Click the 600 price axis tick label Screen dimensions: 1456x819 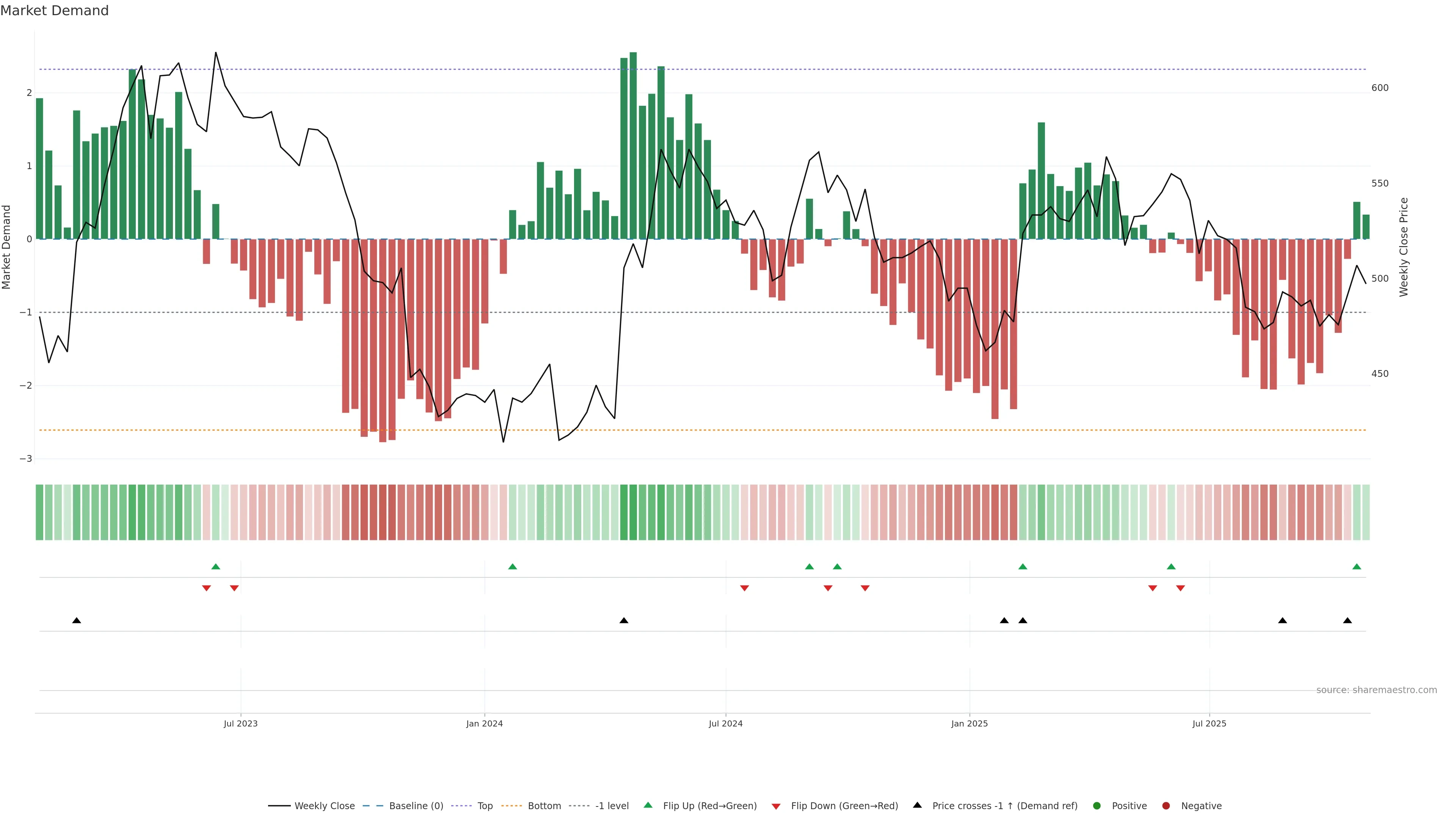1380,88
